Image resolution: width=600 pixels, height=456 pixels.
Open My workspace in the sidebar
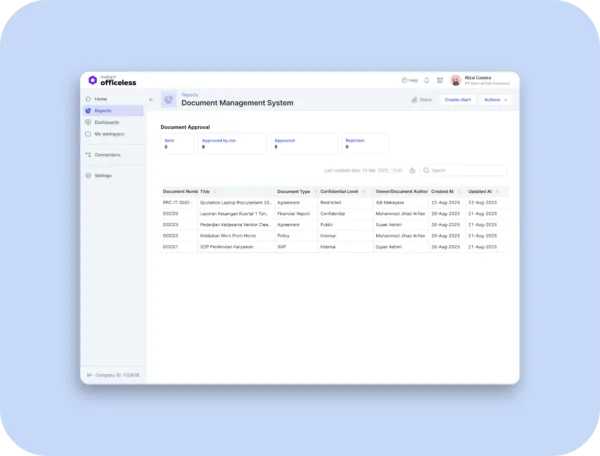pos(108,133)
